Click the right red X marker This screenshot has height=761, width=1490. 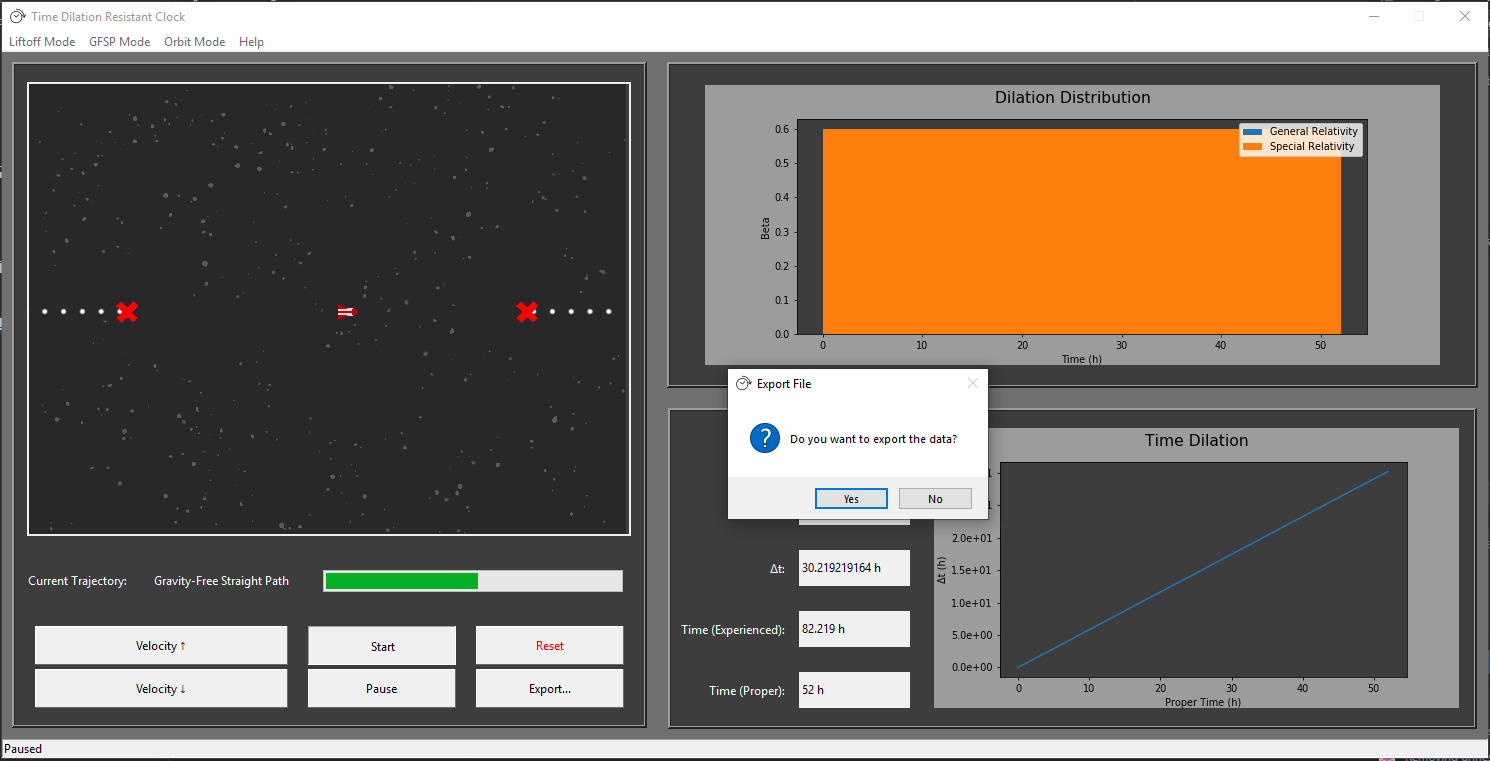click(527, 312)
